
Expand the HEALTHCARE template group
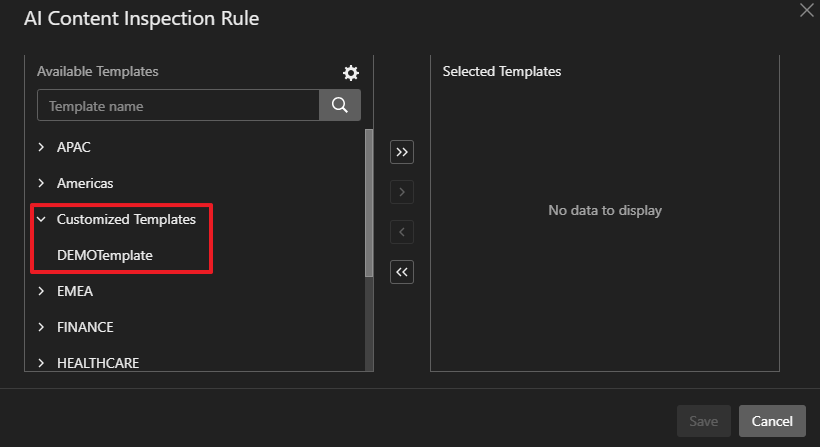click(x=42, y=363)
